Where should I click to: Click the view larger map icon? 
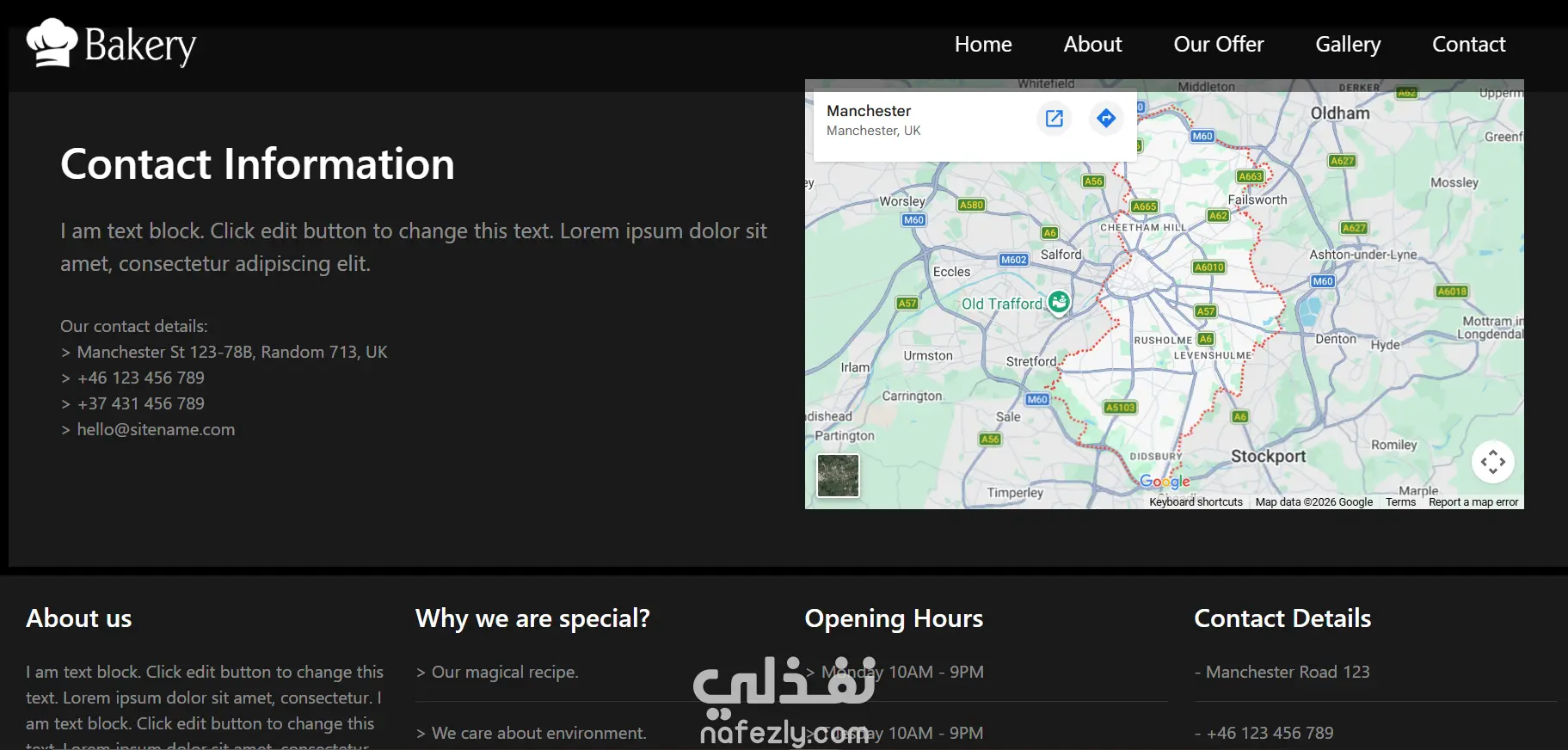1055,119
